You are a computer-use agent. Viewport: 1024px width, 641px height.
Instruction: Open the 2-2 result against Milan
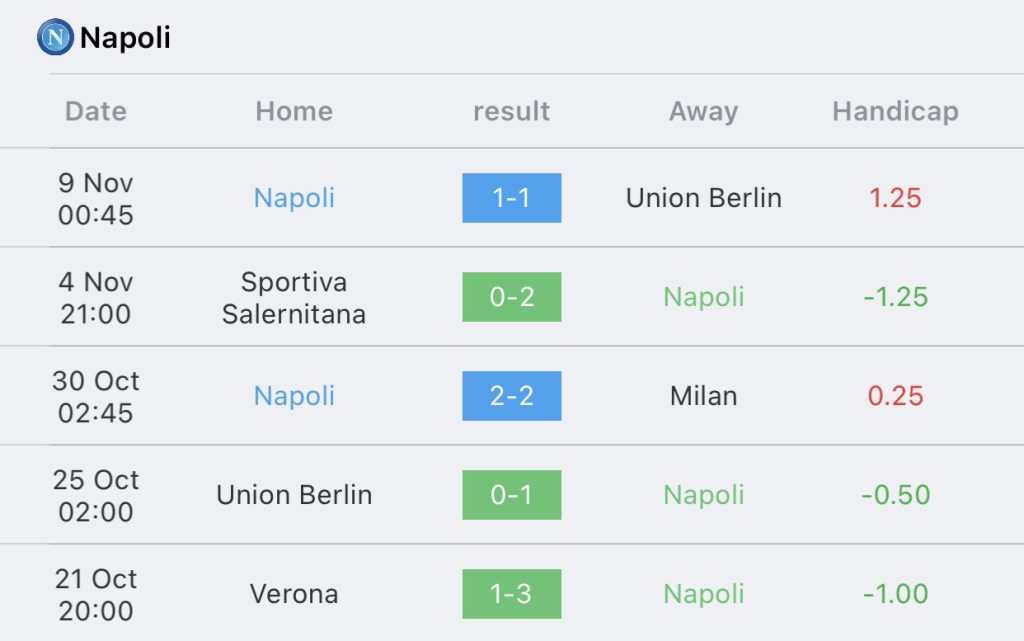pos(511,396)
